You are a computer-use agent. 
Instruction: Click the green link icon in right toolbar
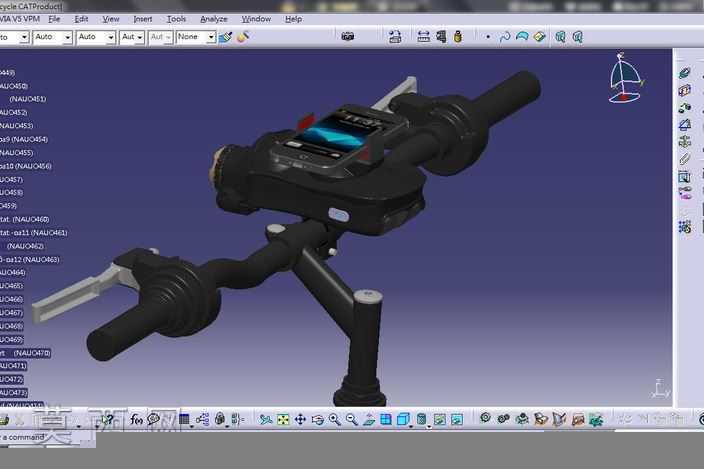[x=685, y=73]
